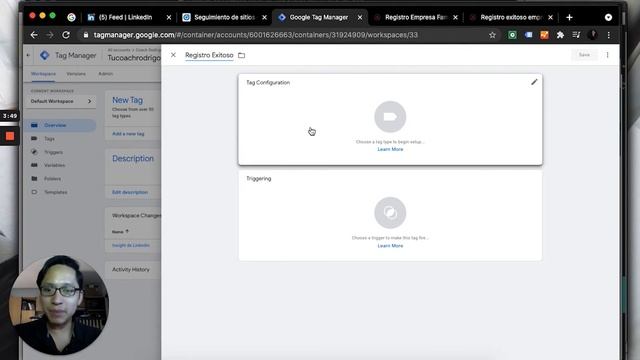640x360 pixels.
Task: Open the Workspace tab
Action: coord(43,74)
